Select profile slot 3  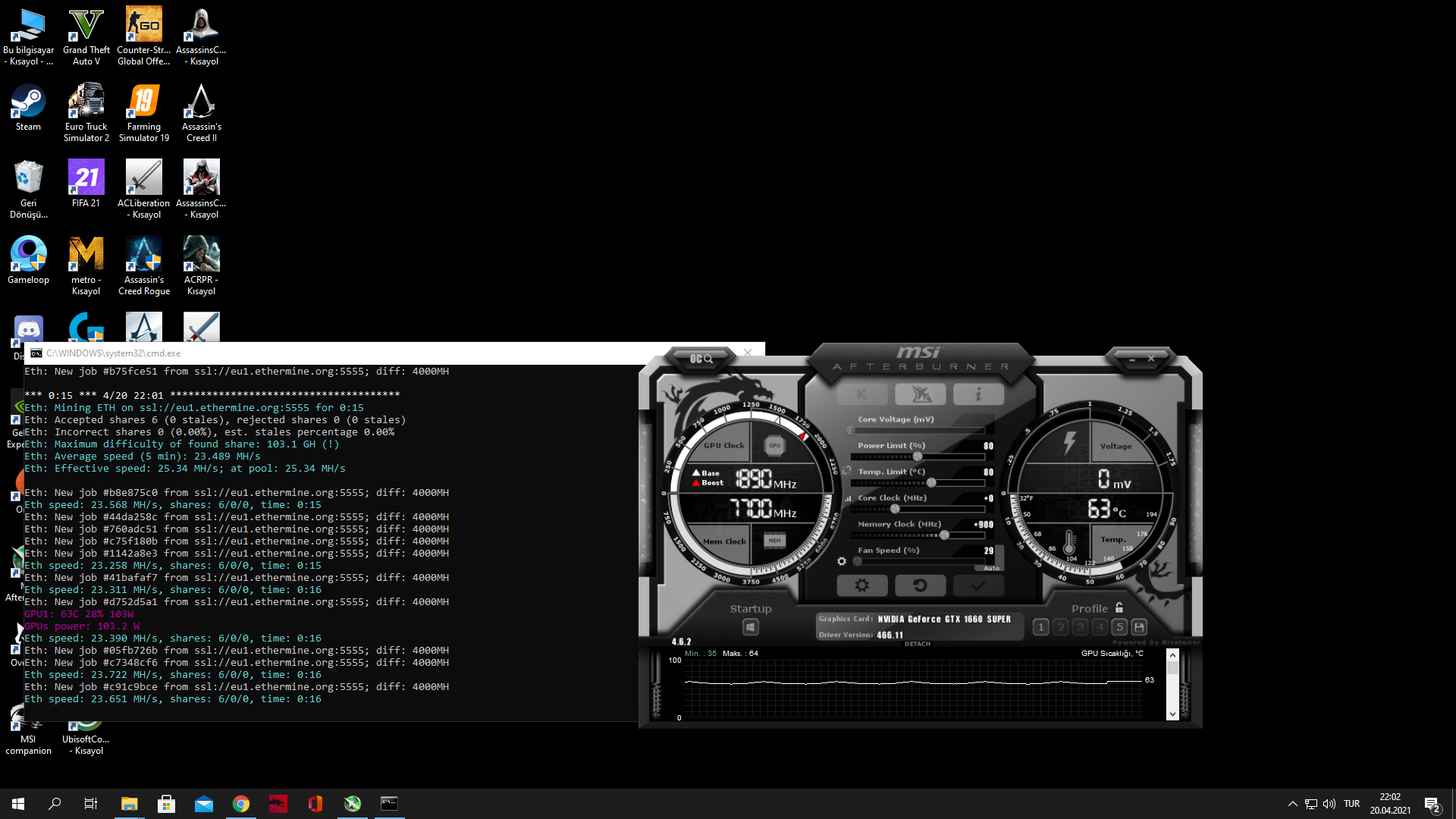[1081, 627]
